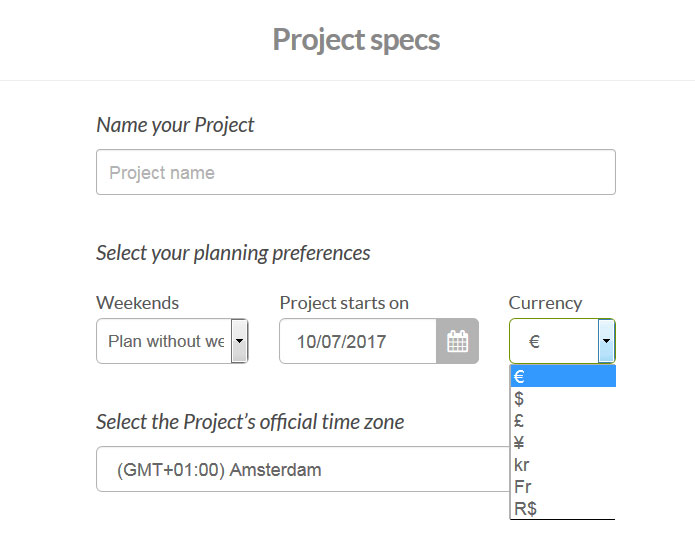Pick the £ currency from list
Screen dimensions: 695x548
(562, 421)
